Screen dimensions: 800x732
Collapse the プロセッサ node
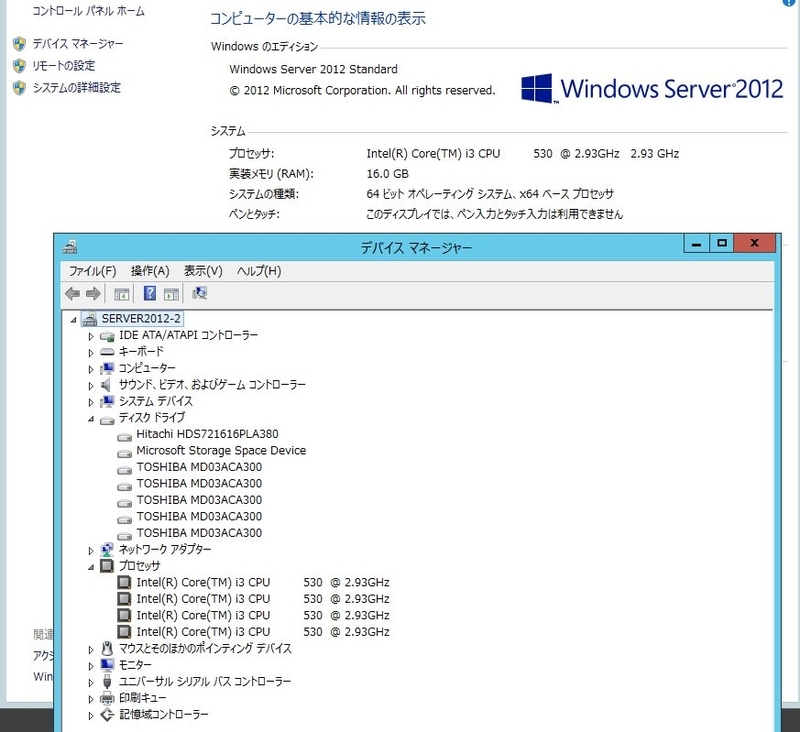91,567
